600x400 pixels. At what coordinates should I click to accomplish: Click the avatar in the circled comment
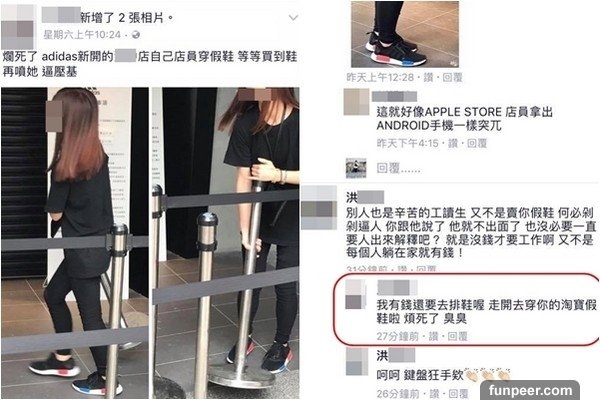(x=355, y=294)
